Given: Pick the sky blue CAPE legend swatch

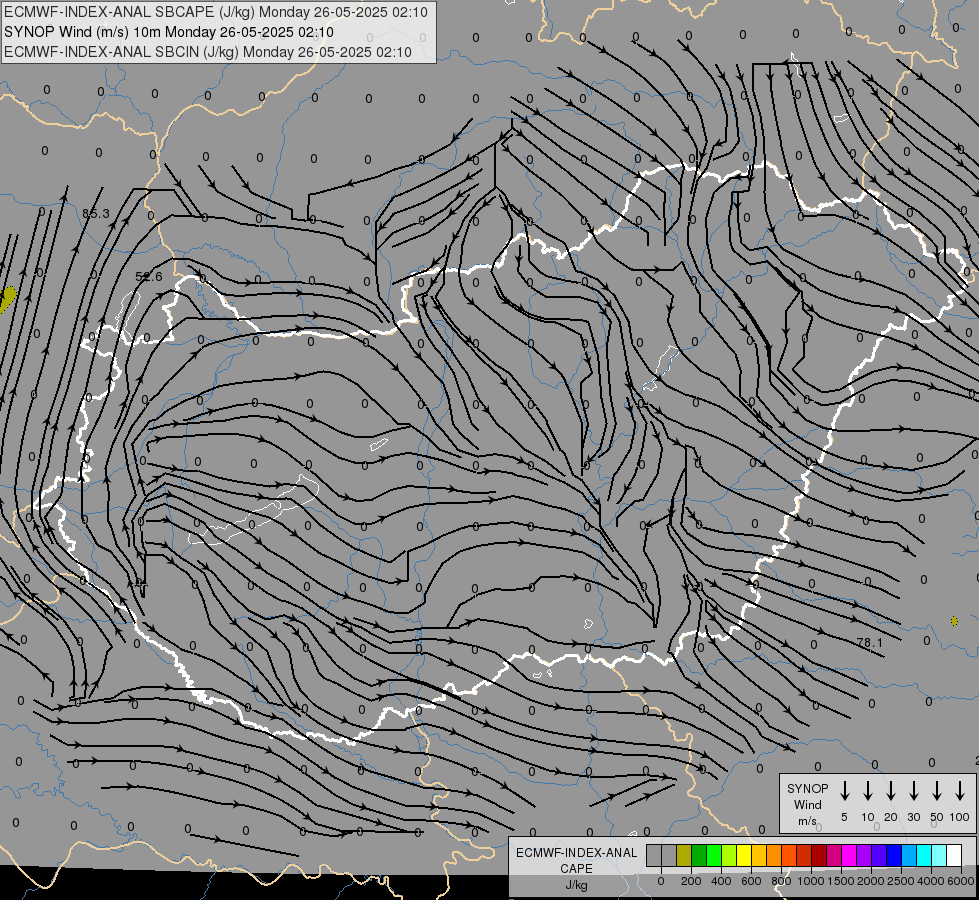Looking at the screenshot, I should [908, 855].
